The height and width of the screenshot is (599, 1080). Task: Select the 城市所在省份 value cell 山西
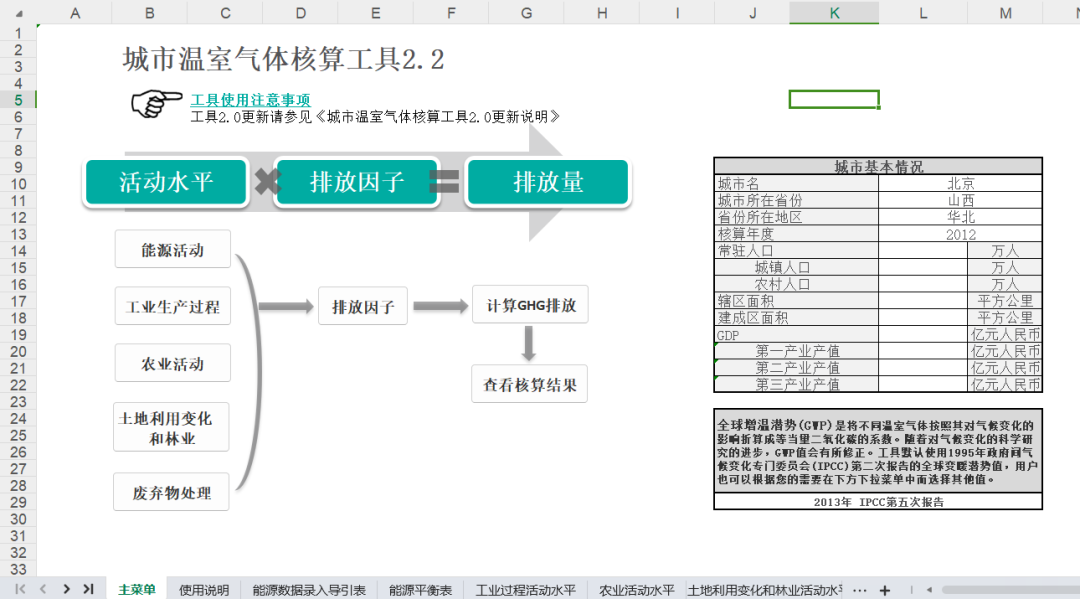pyautogui.click(x=960, y=200)
